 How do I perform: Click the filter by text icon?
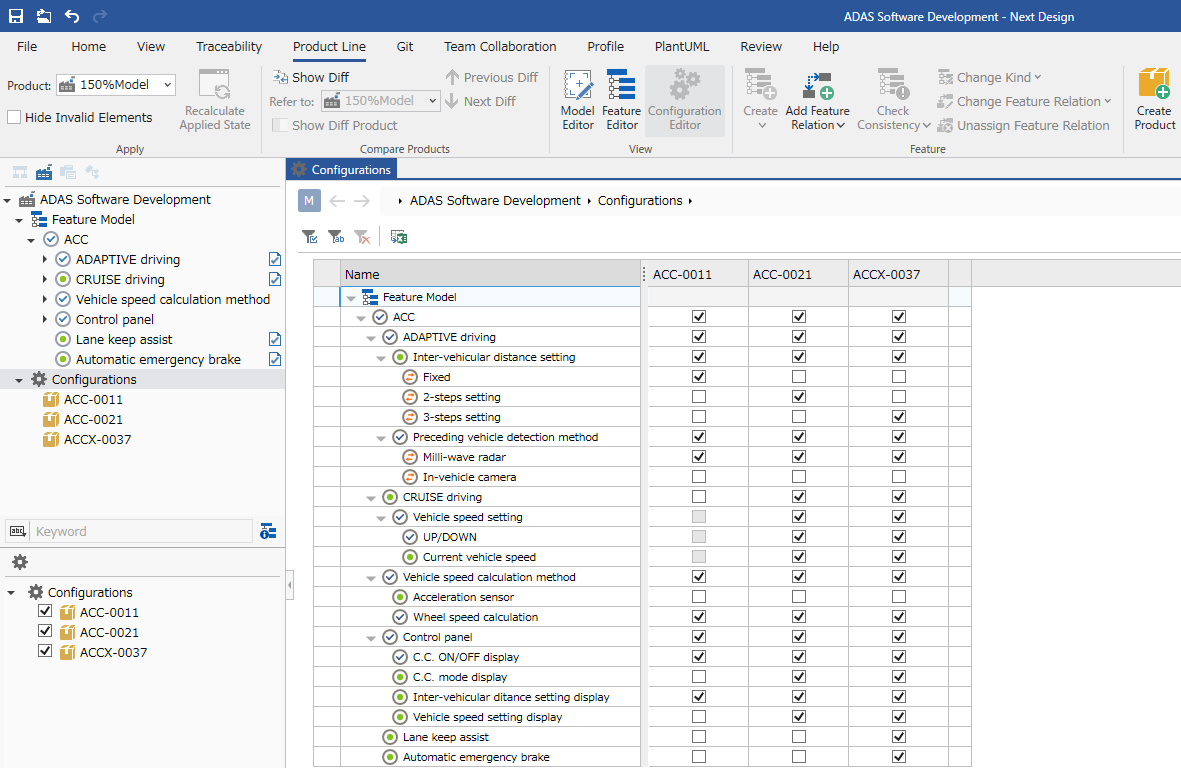336,237
